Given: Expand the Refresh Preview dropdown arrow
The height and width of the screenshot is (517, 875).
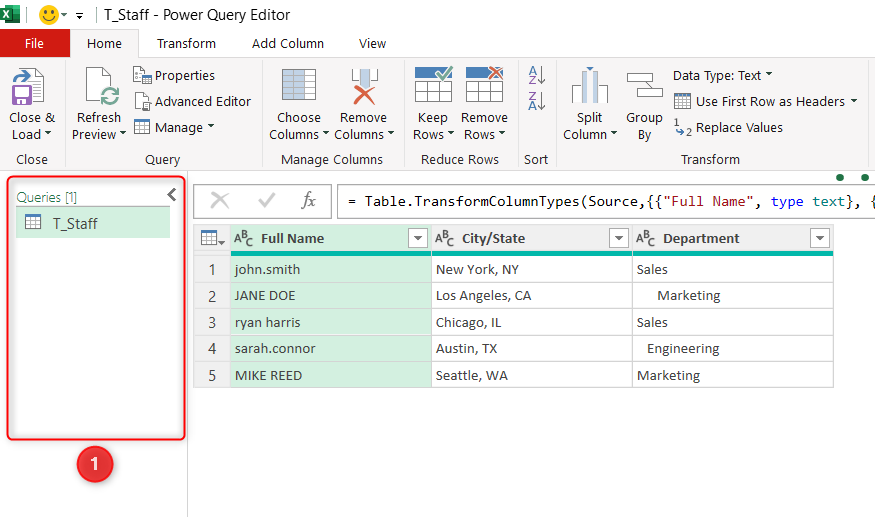Looking at the screenshot, I should click(x=123, y=134).
